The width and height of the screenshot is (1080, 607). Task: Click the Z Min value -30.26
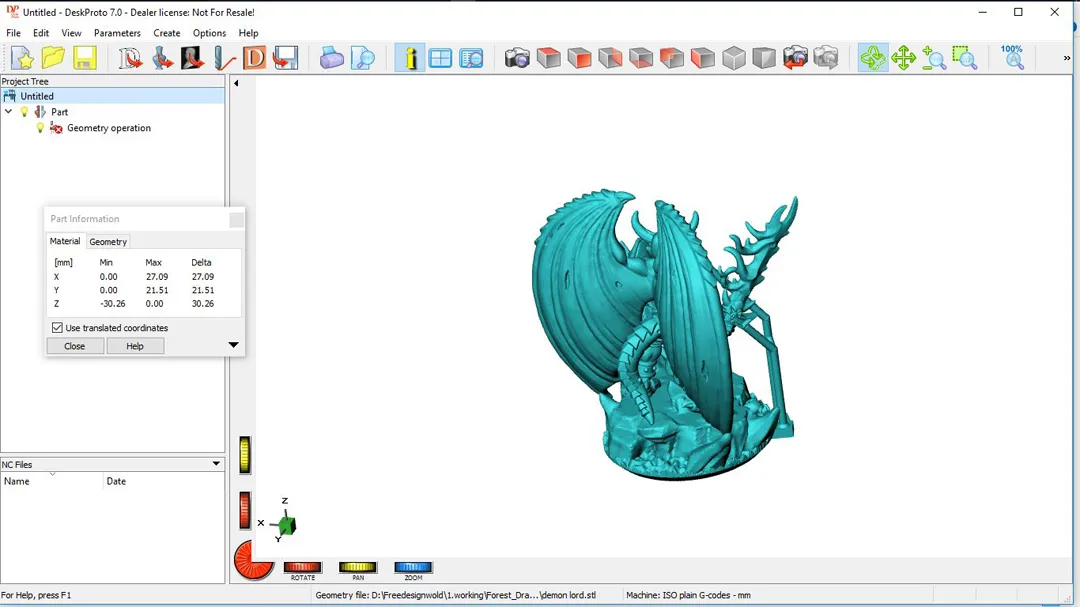tap(112, 303)
